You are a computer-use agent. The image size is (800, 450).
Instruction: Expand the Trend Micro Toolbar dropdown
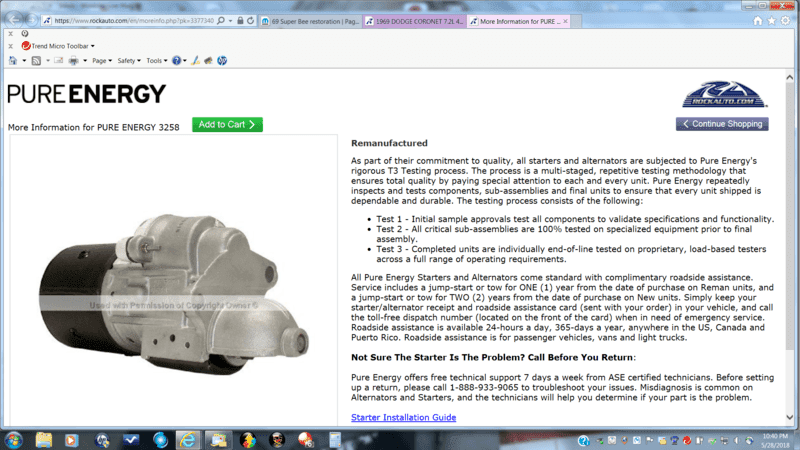(x=92, y=46)
